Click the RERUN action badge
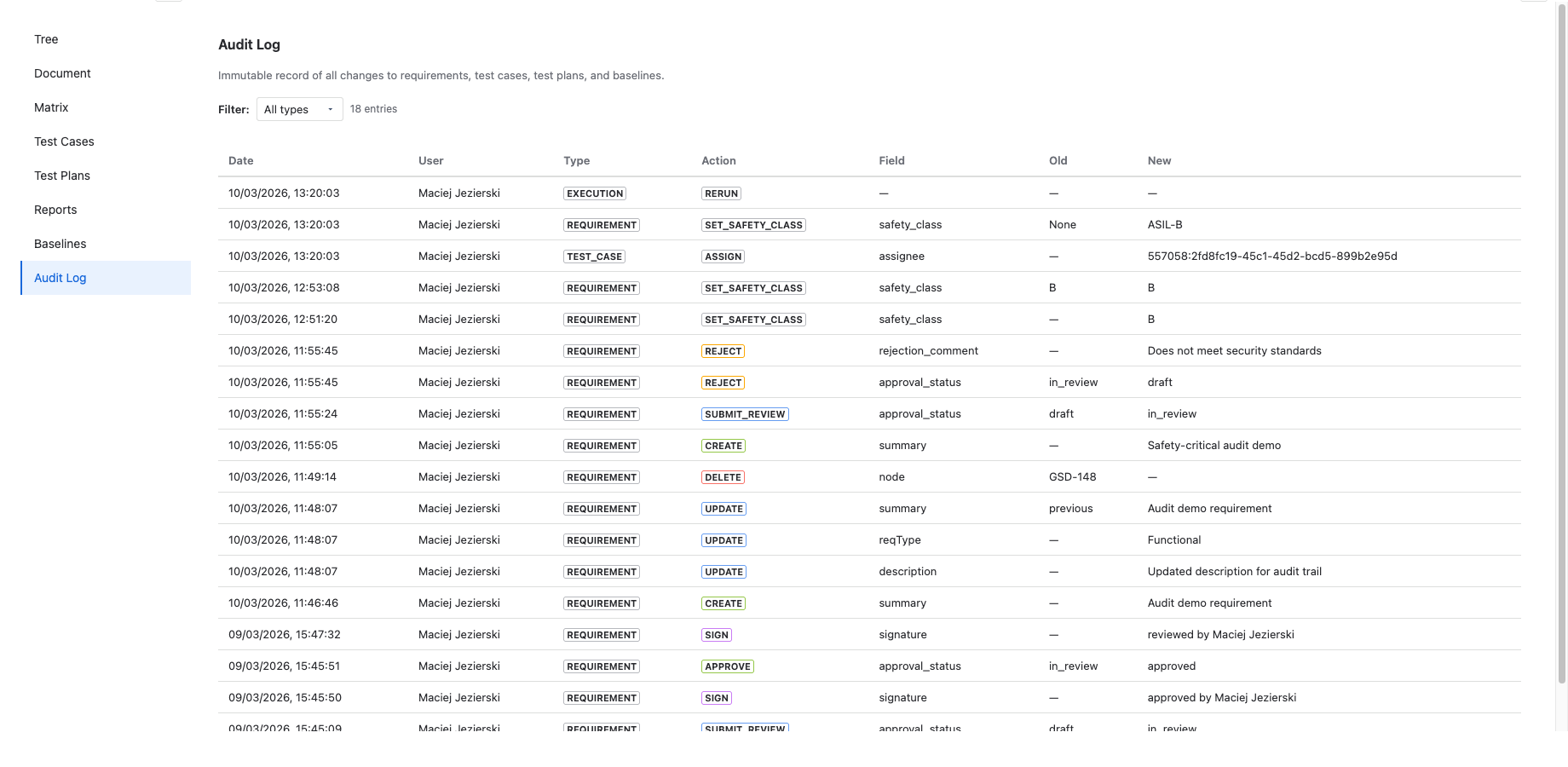Screen dimensions: 1568x767 click(x=721, y=193)
